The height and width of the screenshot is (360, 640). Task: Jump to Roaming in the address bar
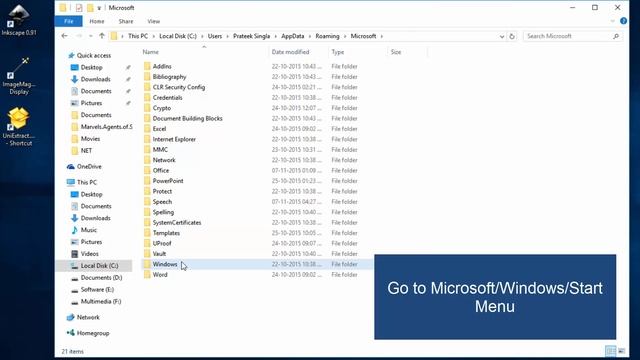pyautogui.click(x=327, y=36)
